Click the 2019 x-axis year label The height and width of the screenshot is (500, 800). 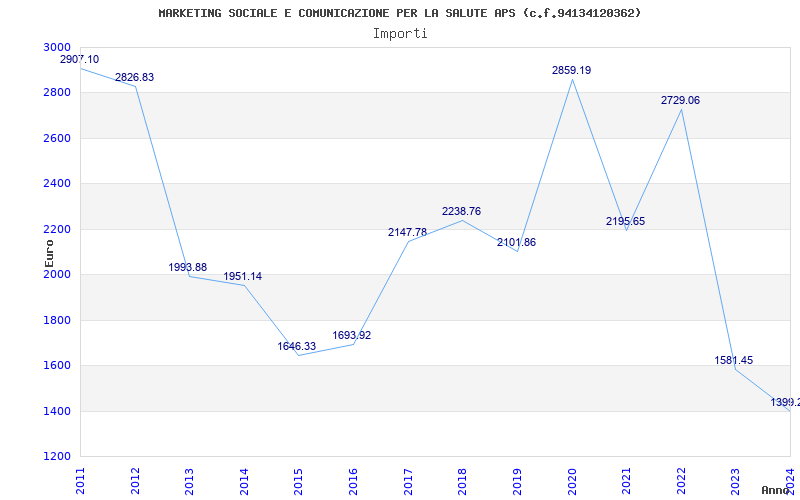(517, 481)
